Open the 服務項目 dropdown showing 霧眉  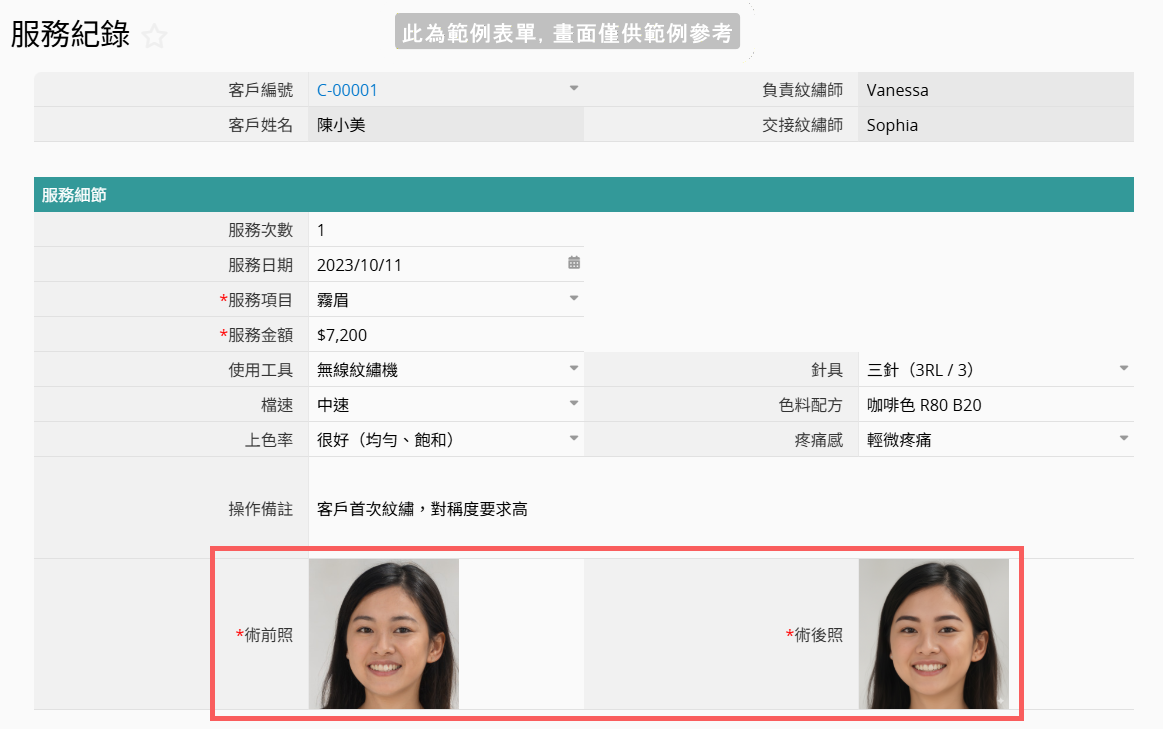click(x=574, y=299)
